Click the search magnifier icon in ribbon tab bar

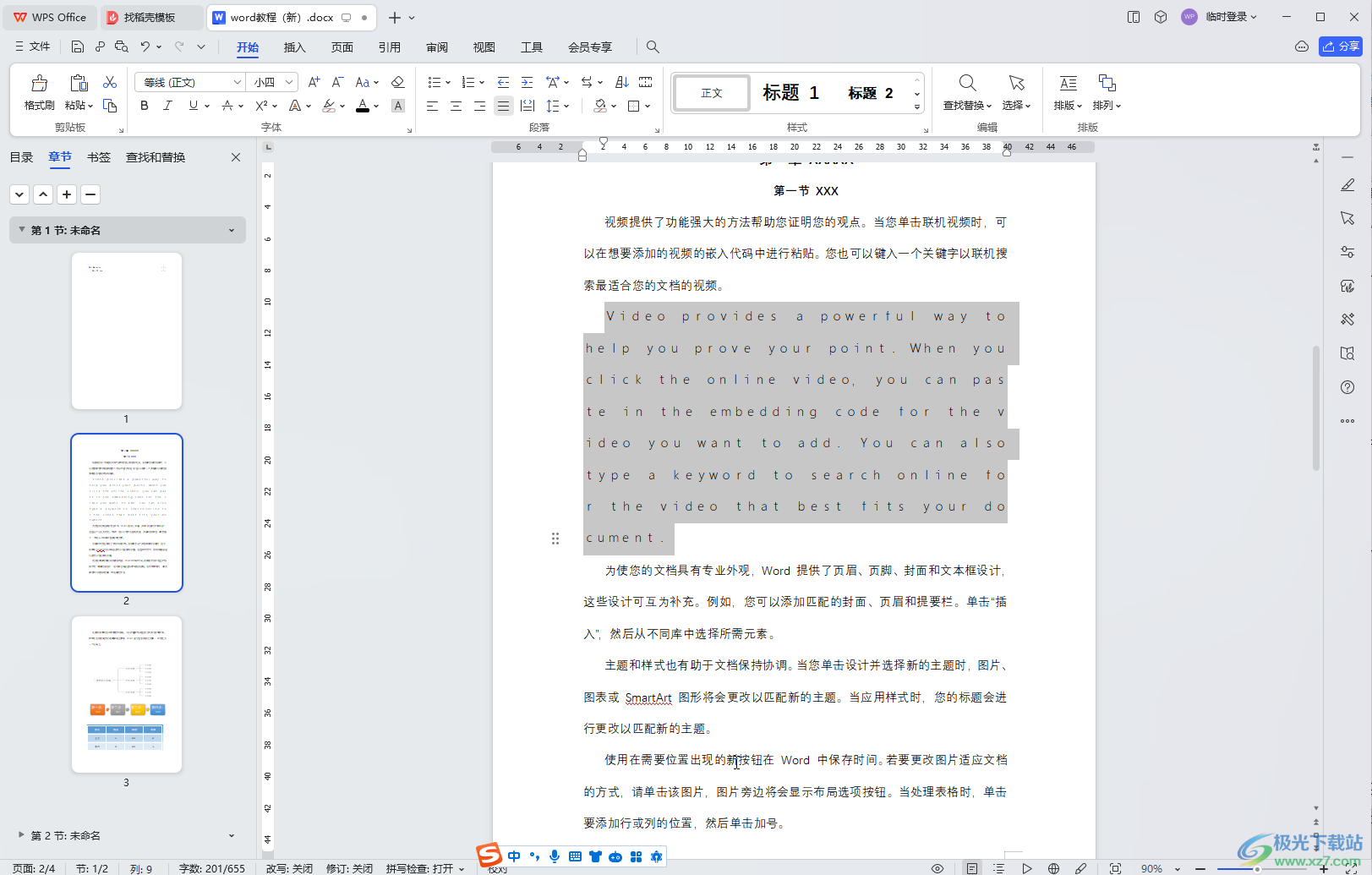pyautogui.click(x=653, y=47)
